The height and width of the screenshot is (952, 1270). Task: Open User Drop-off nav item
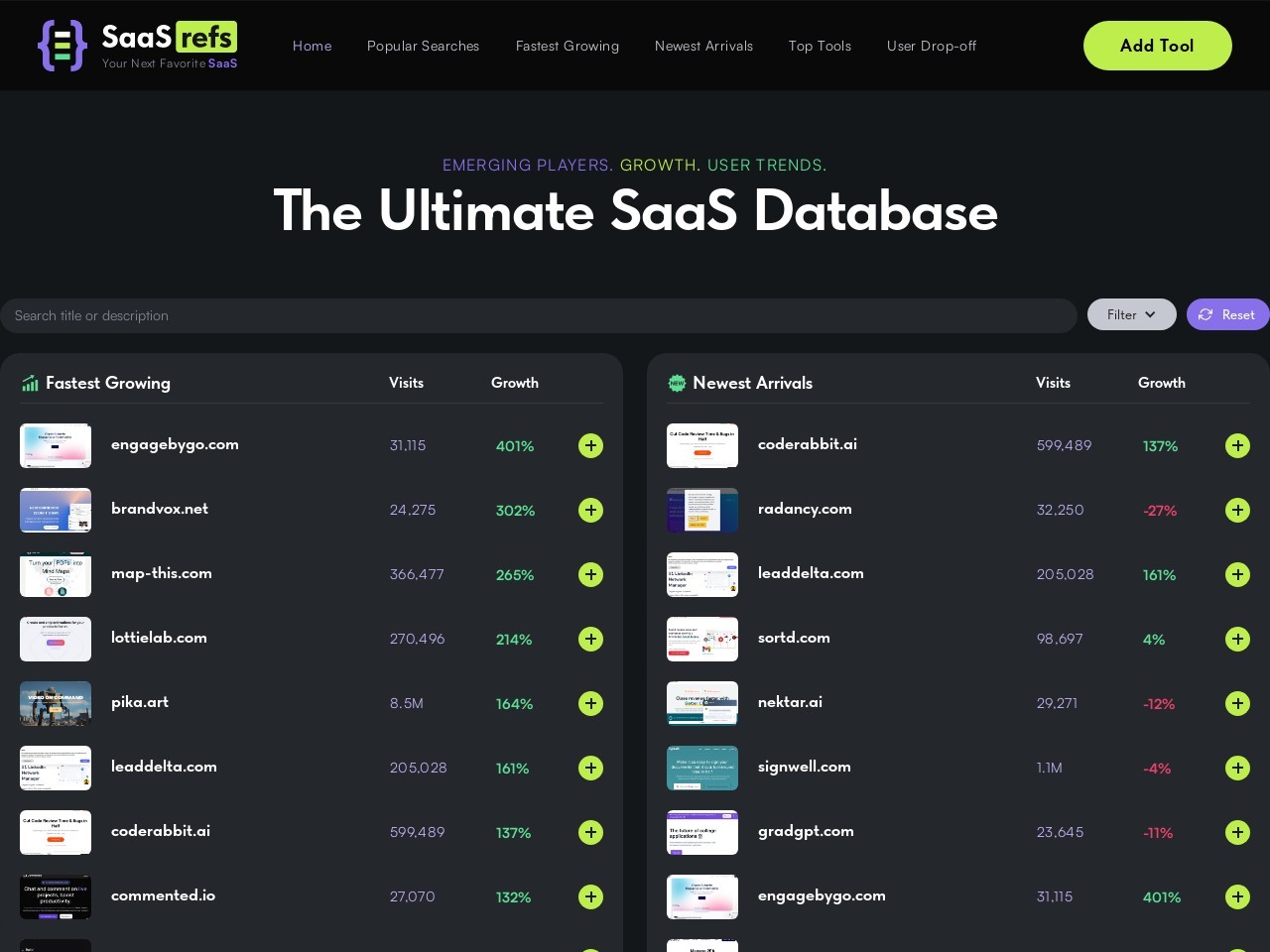pos(932,46)
